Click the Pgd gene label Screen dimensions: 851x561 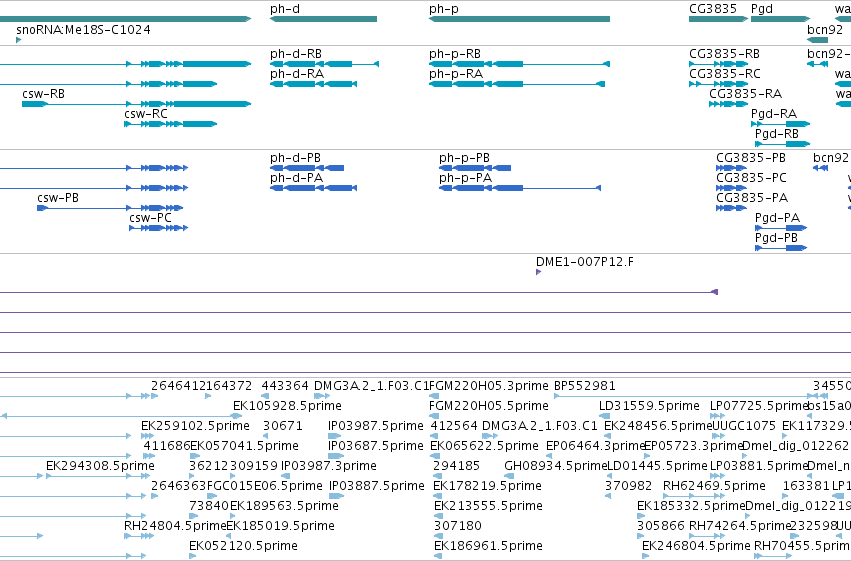[x=762, y=9]
